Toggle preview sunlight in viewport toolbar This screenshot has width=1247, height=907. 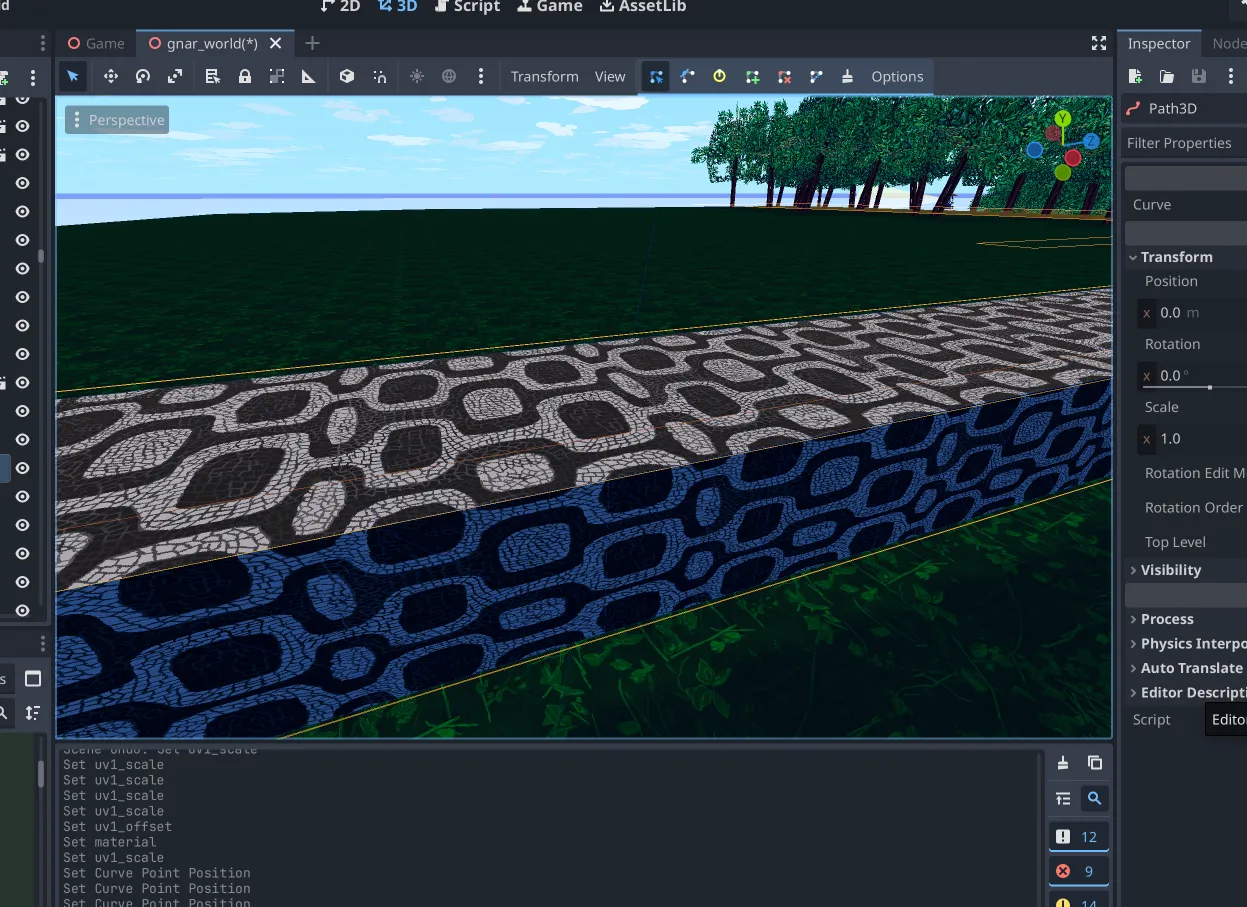click(x=417, y=76)
